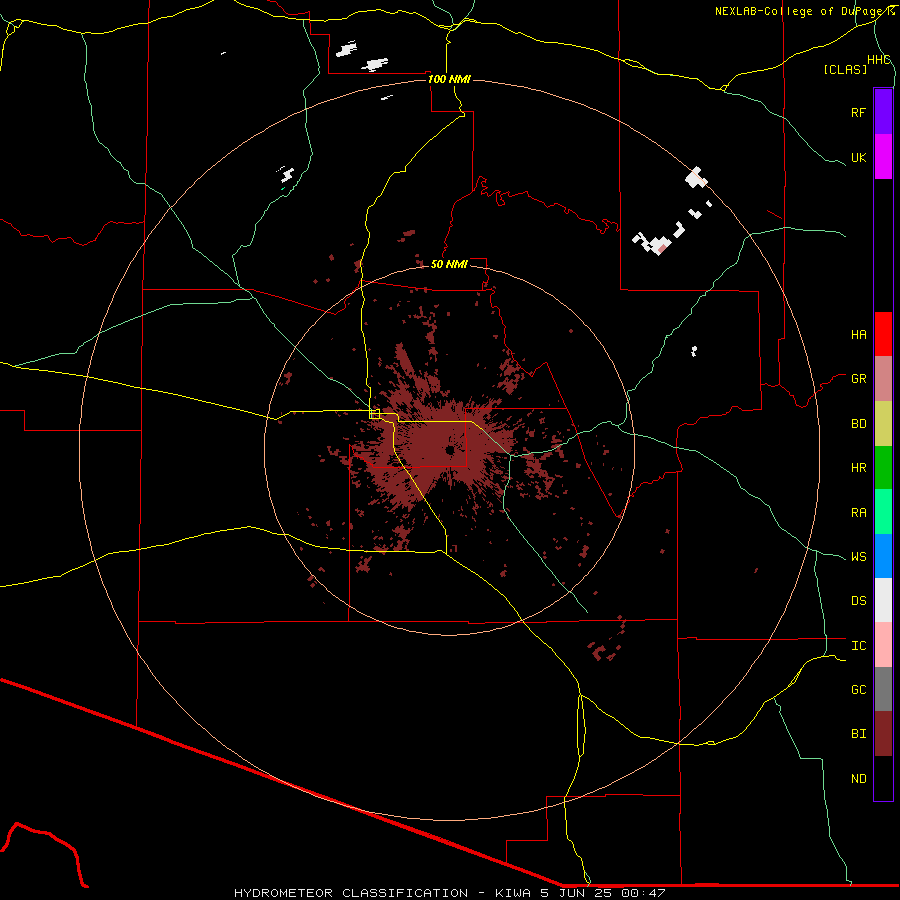Click the GR legend label
The width and height of the screenshot is (900, 900).
(x=858, y=379)
